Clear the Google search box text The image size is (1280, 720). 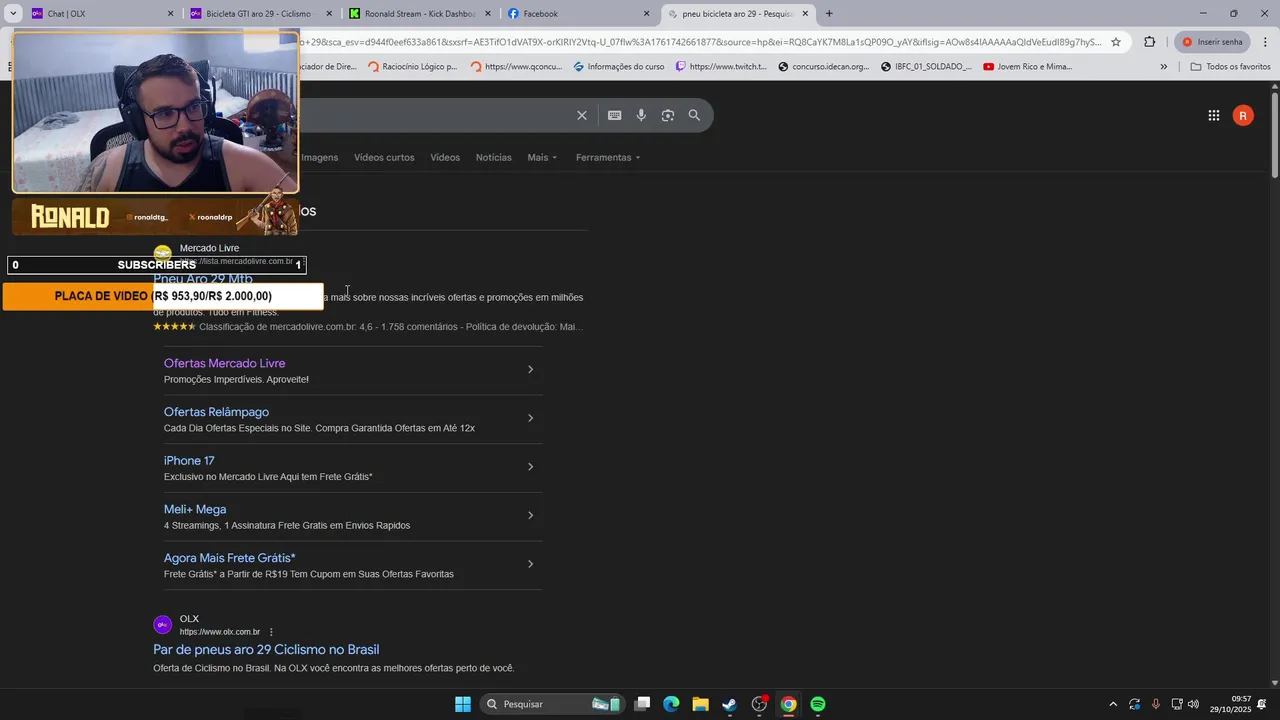coord(582,115)
